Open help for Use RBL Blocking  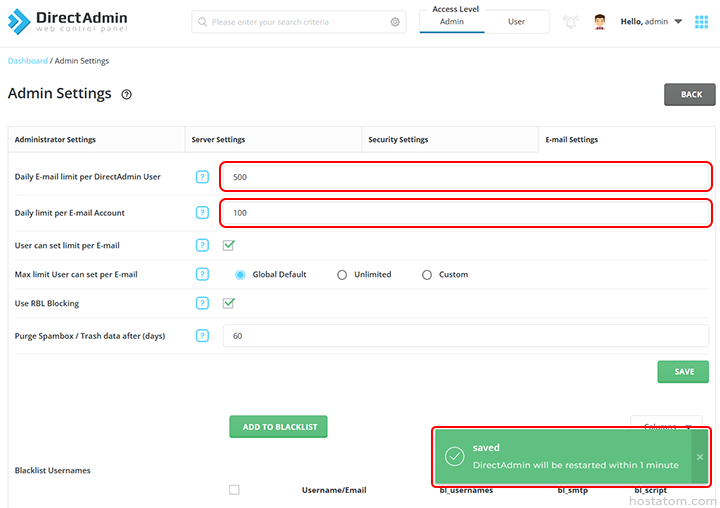[202, 303]
